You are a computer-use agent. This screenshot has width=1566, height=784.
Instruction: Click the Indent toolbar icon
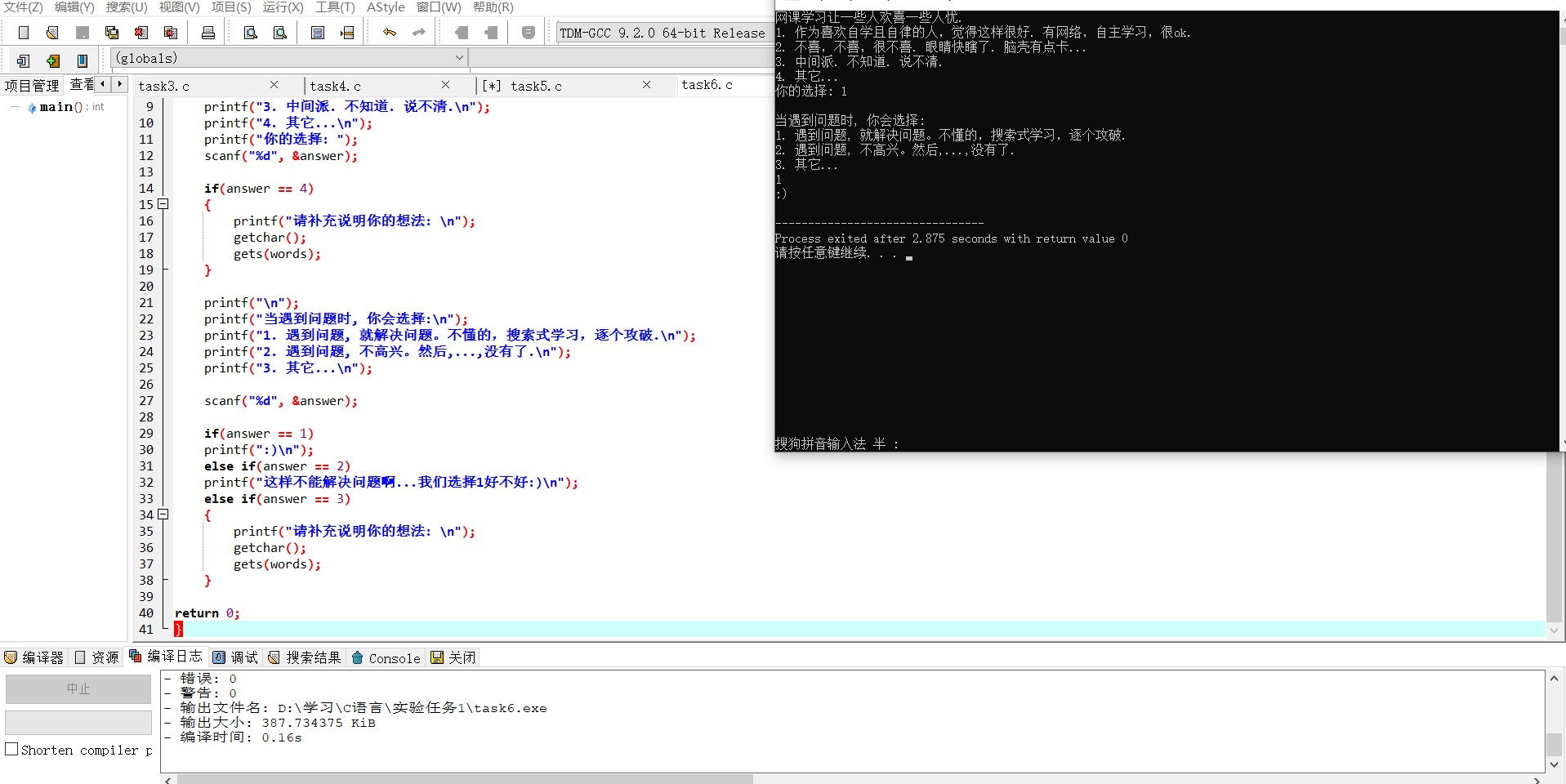coord(491,33)
